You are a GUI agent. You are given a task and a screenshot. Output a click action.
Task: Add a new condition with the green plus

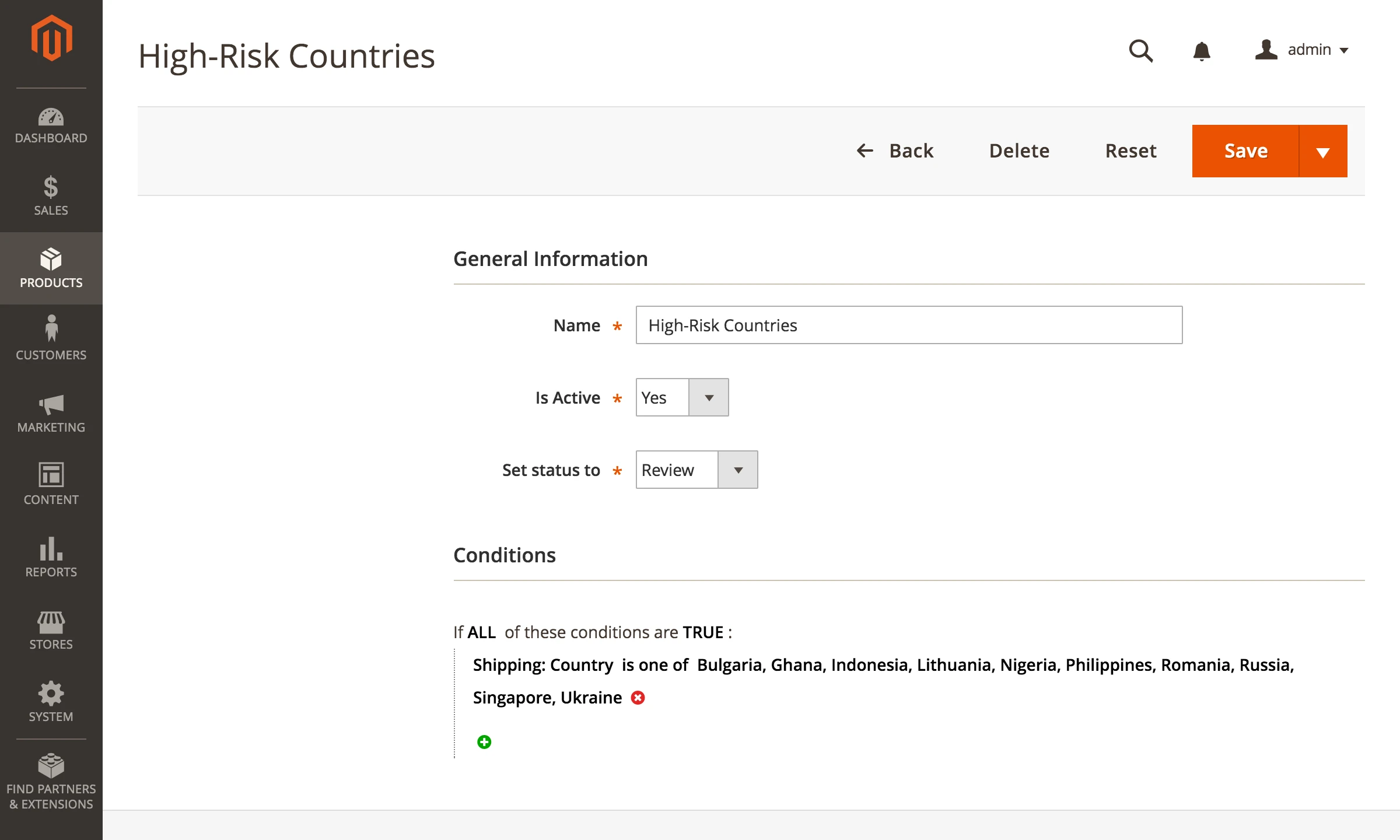pos(484,741)
